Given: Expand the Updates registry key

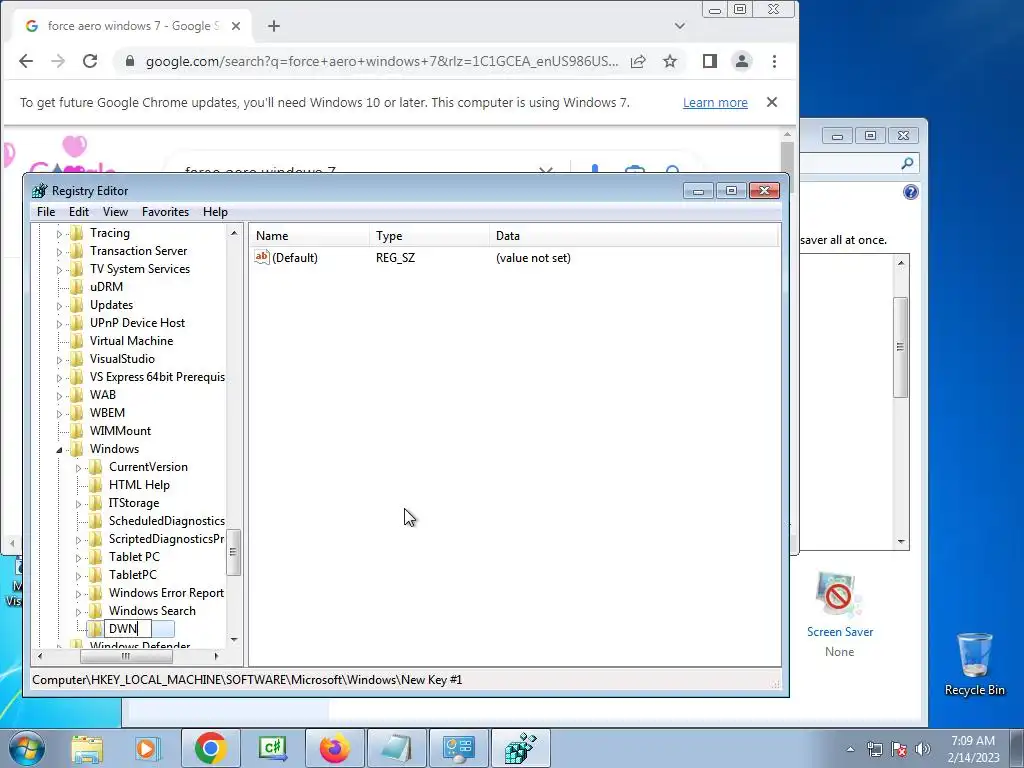Looking at the screenshot, I should click(59, 306).
